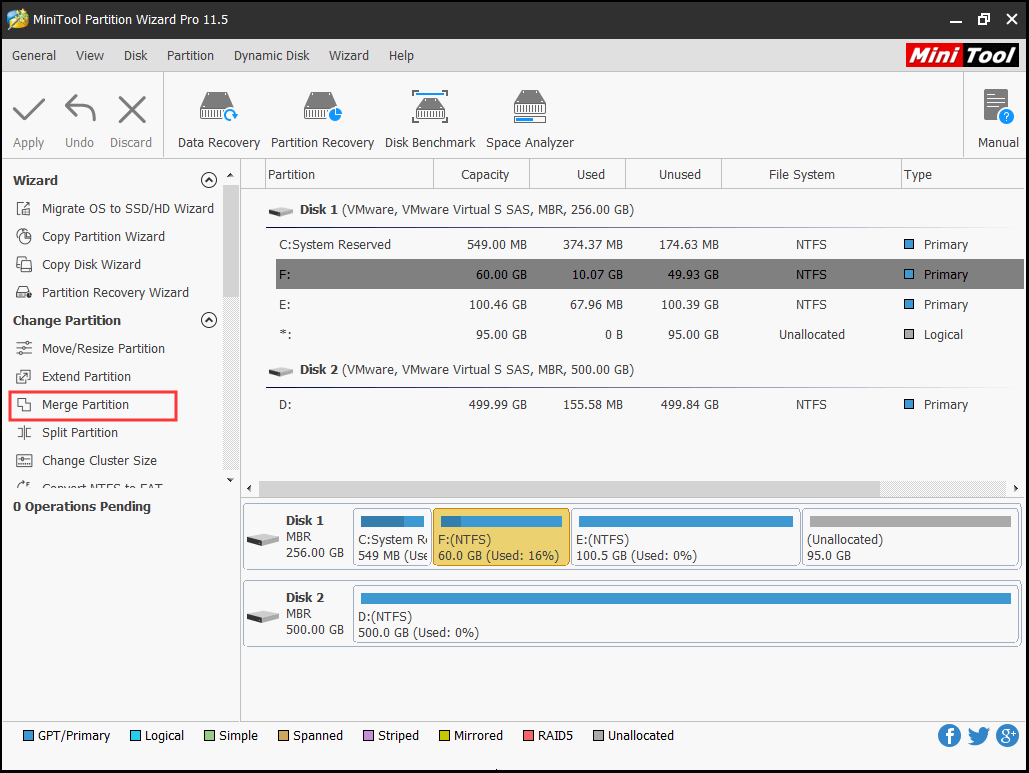Choose Merge Partition
The width and height of the screenshot is (1029, 773).
(72, 405)
